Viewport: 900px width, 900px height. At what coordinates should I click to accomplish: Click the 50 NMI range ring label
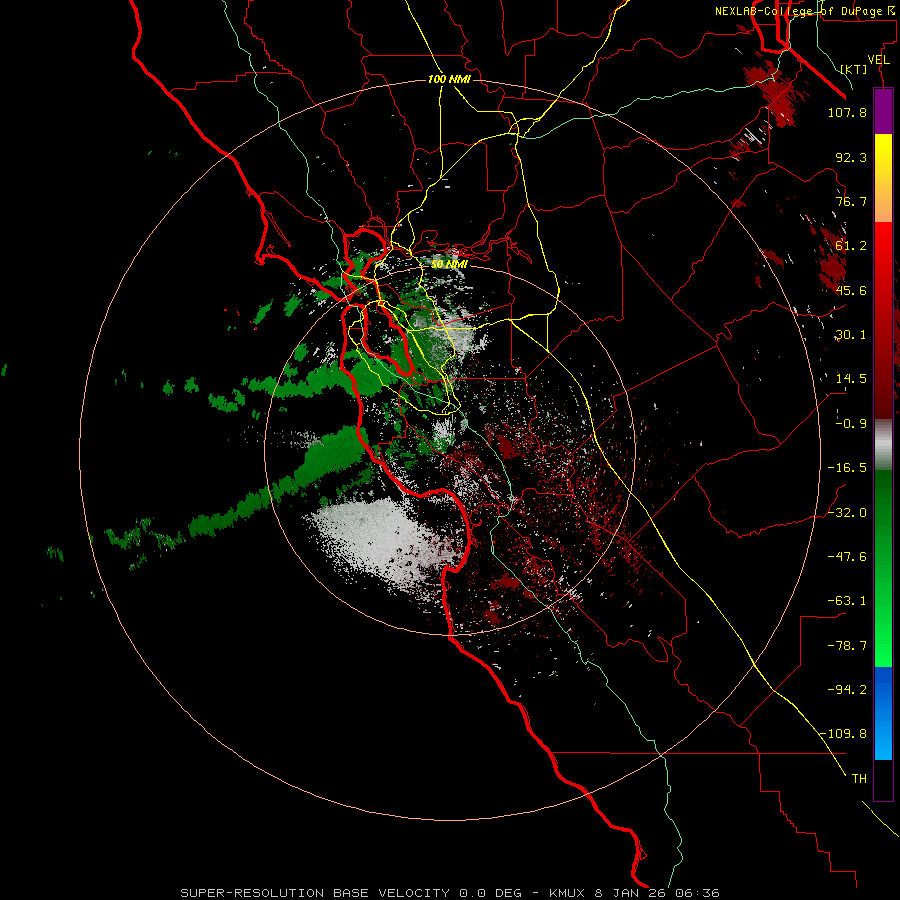449,265
